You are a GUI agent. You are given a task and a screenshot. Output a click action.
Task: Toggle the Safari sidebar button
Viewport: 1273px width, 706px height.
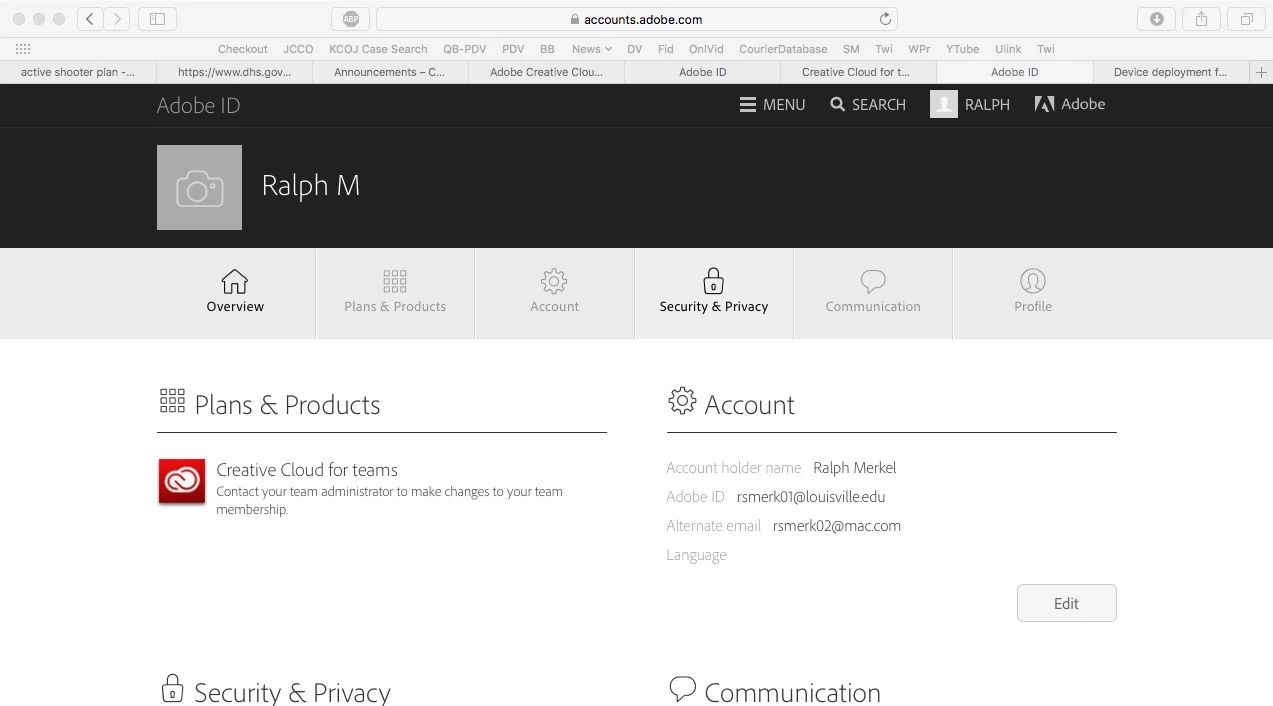click(157, 19)
